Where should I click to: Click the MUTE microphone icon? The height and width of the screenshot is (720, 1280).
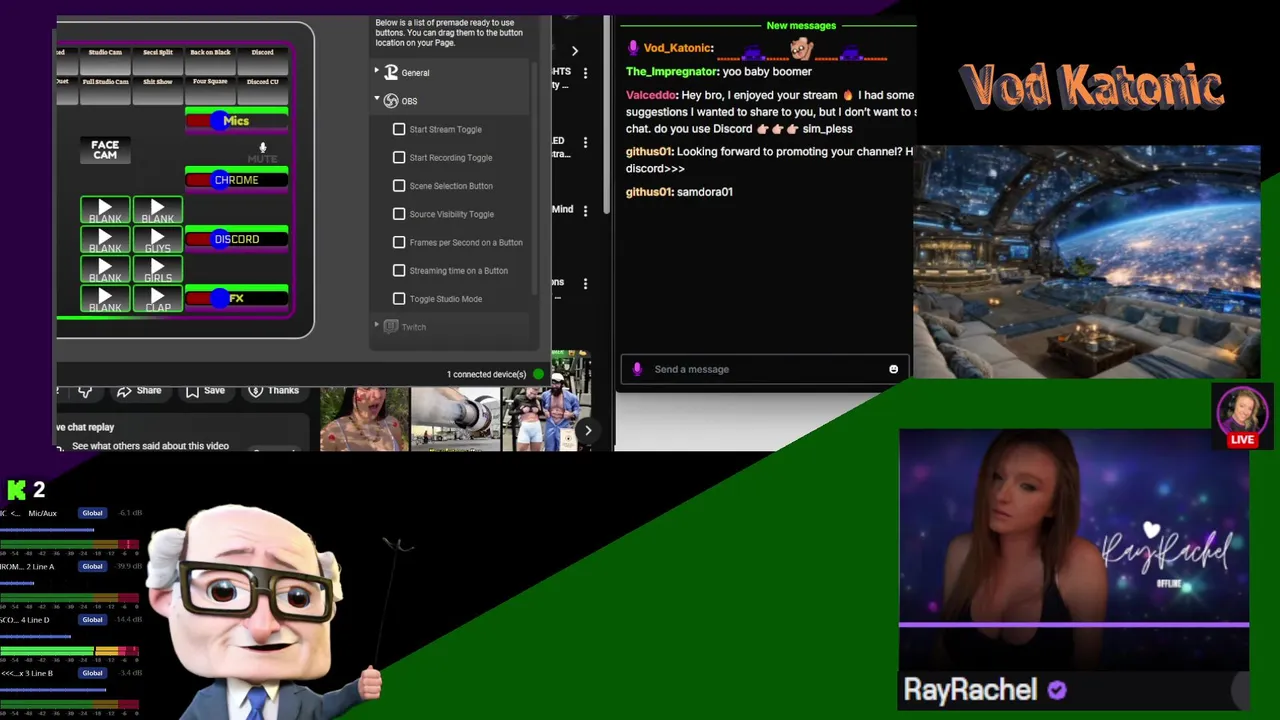tap(263, 148)
